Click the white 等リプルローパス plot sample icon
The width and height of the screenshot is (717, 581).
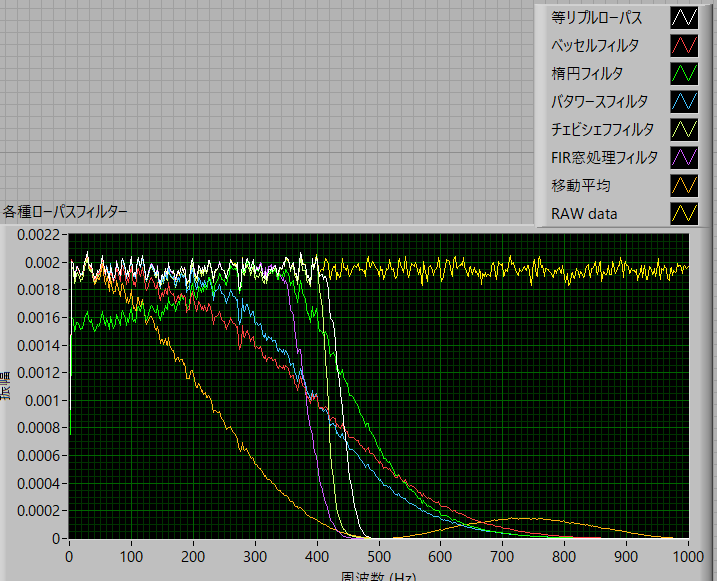click(x=684, y=18)
